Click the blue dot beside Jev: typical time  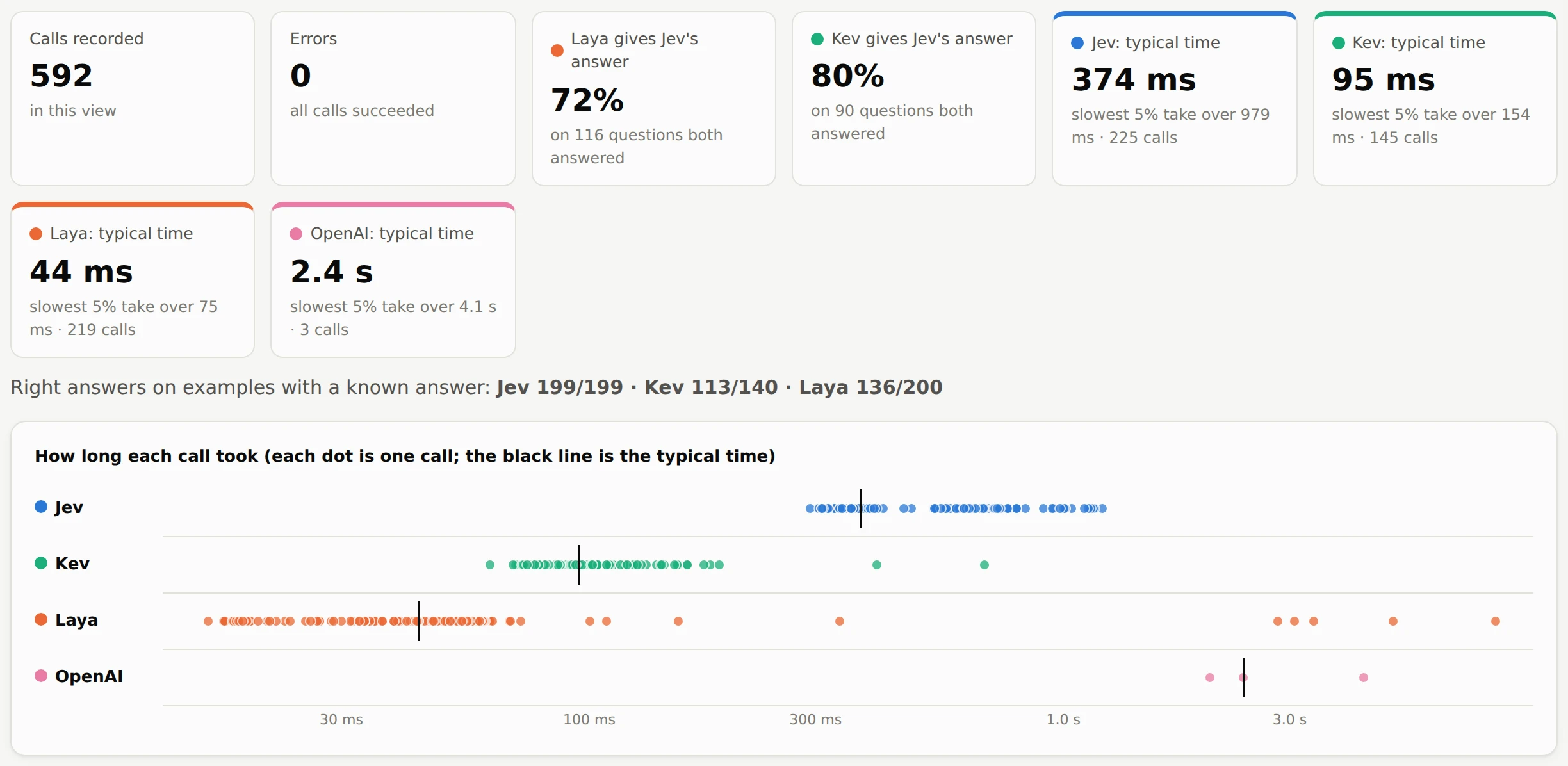1077,43
